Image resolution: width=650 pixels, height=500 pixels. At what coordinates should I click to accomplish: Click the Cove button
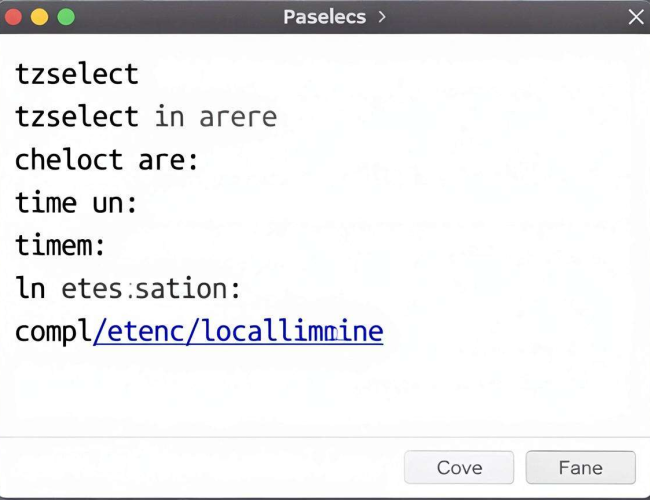[459, 467]
